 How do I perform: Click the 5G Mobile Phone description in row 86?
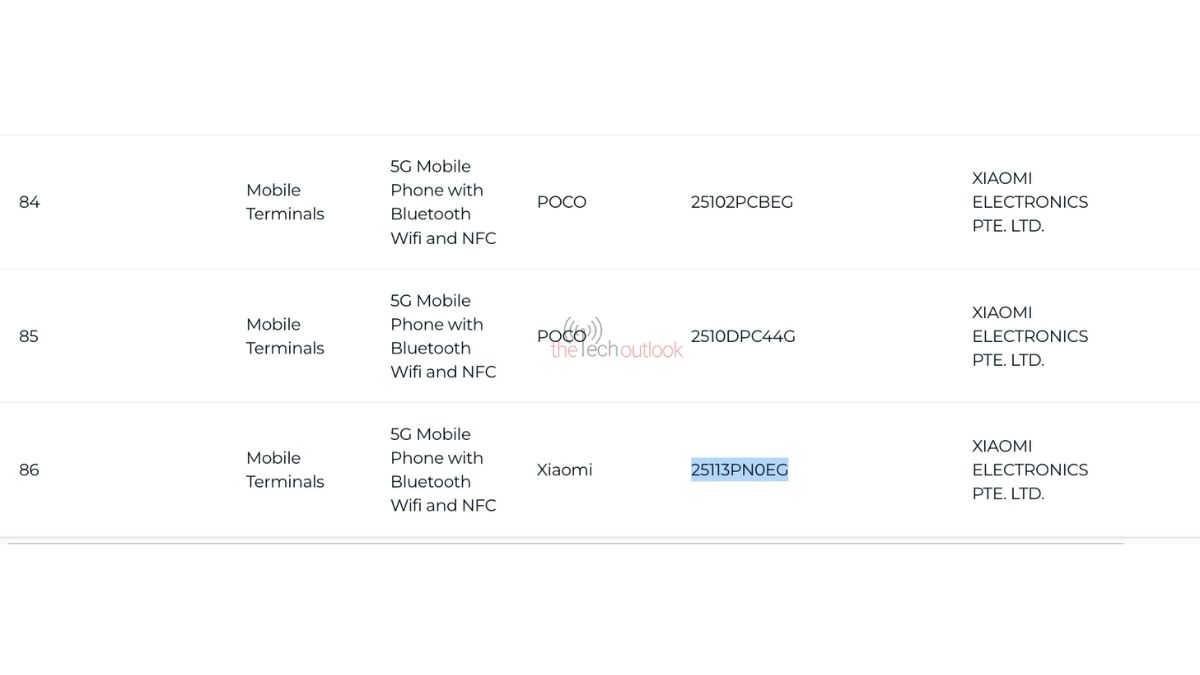point(443,470)
